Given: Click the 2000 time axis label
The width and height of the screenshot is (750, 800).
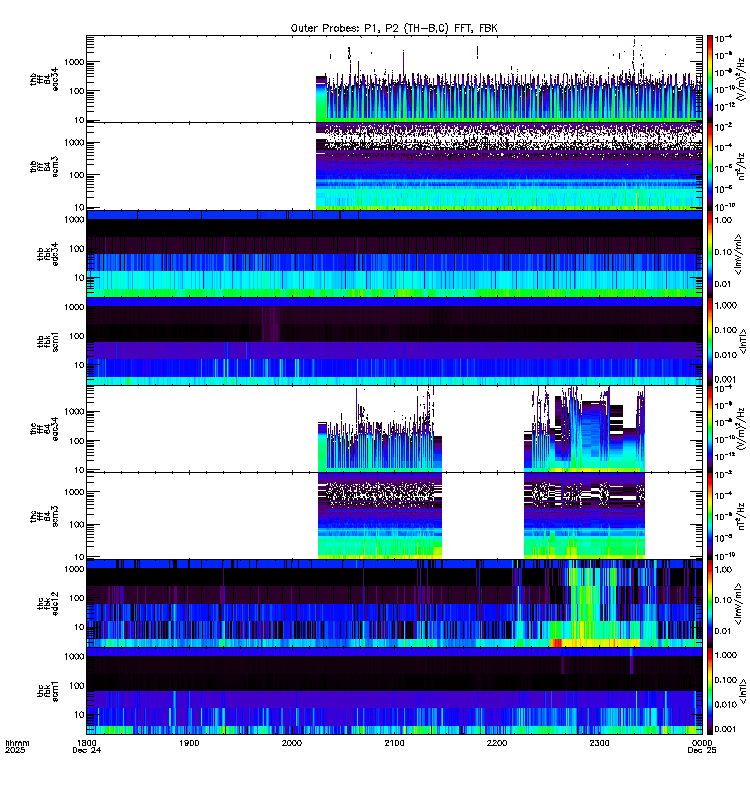Looking at the screenshot, I should 292,743.
